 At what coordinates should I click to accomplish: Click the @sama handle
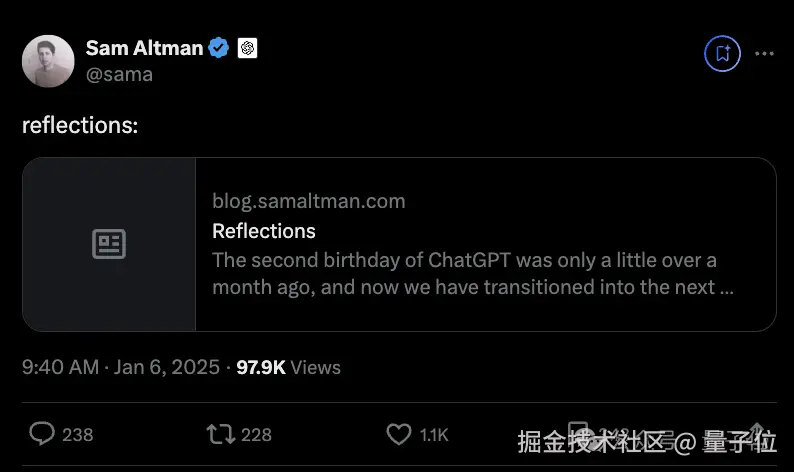(119, 74)
